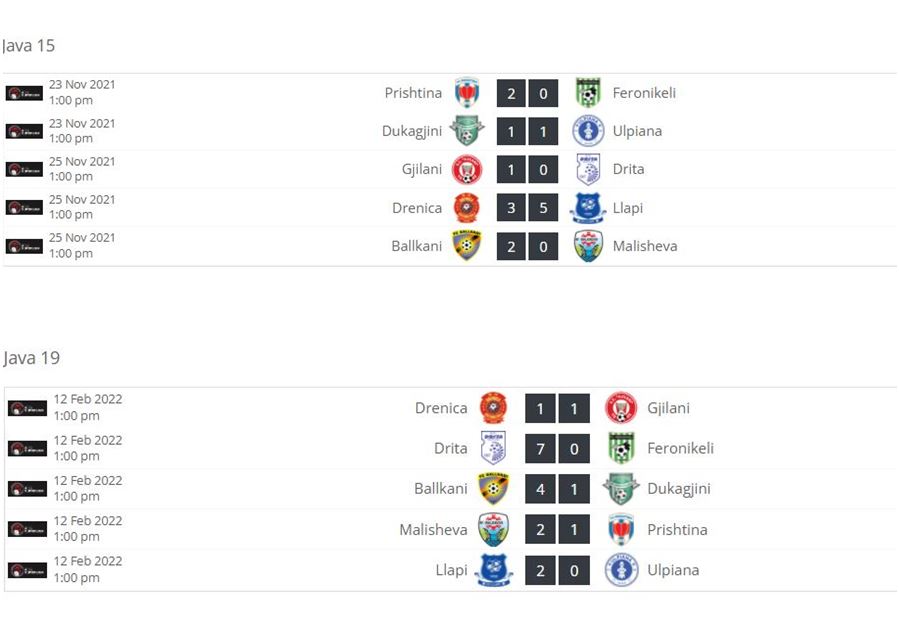Click Gjilani crest in Java 19
Viewport: 899px width, 637px height.
[x=621, y=408]
